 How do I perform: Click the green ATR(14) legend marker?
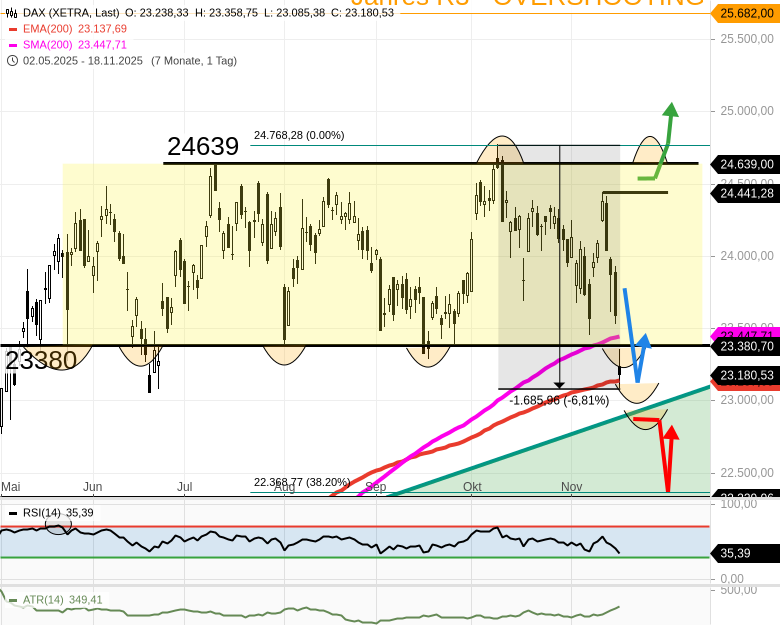12,600
